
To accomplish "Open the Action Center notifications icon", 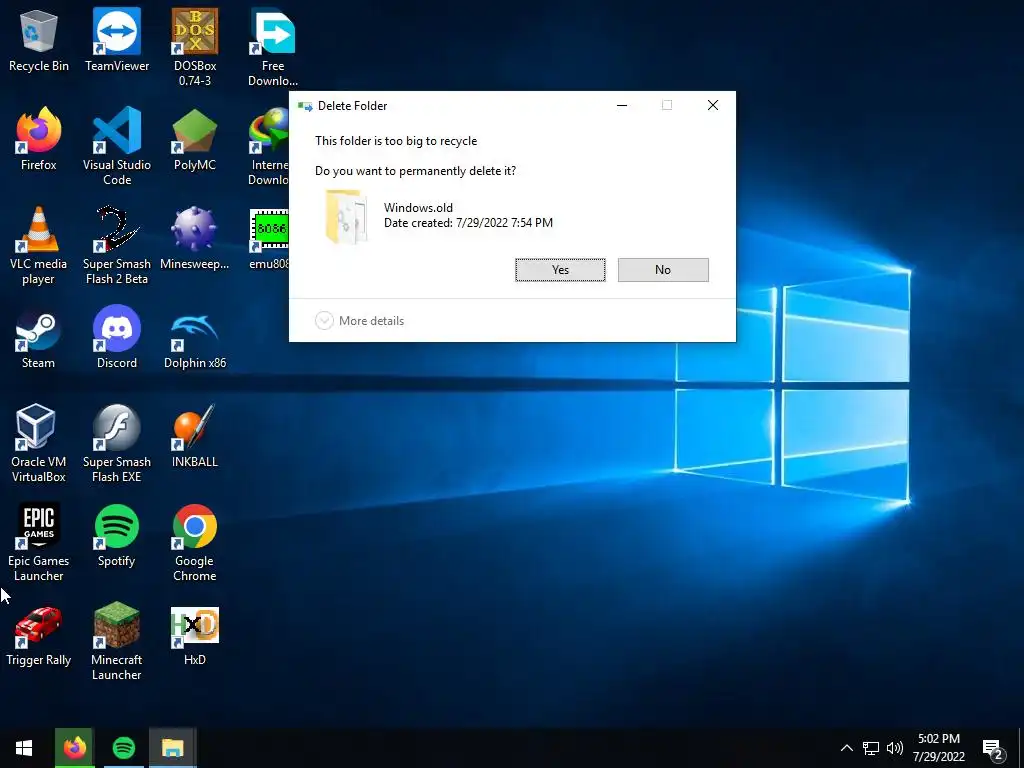I will (993, 748).
